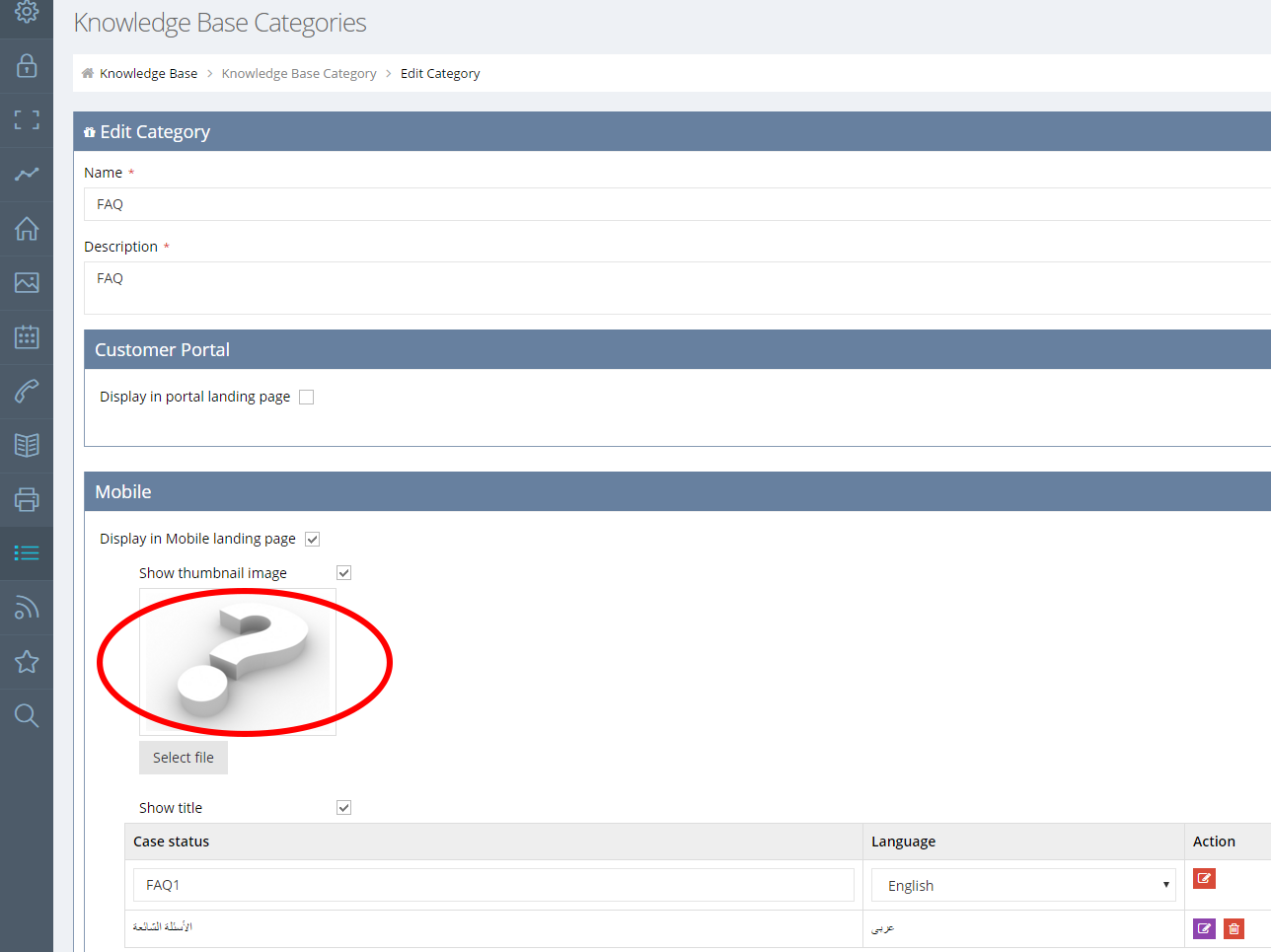
Task: Toggle the Show thumbnail image checkbox
Action: click(343, 573)
